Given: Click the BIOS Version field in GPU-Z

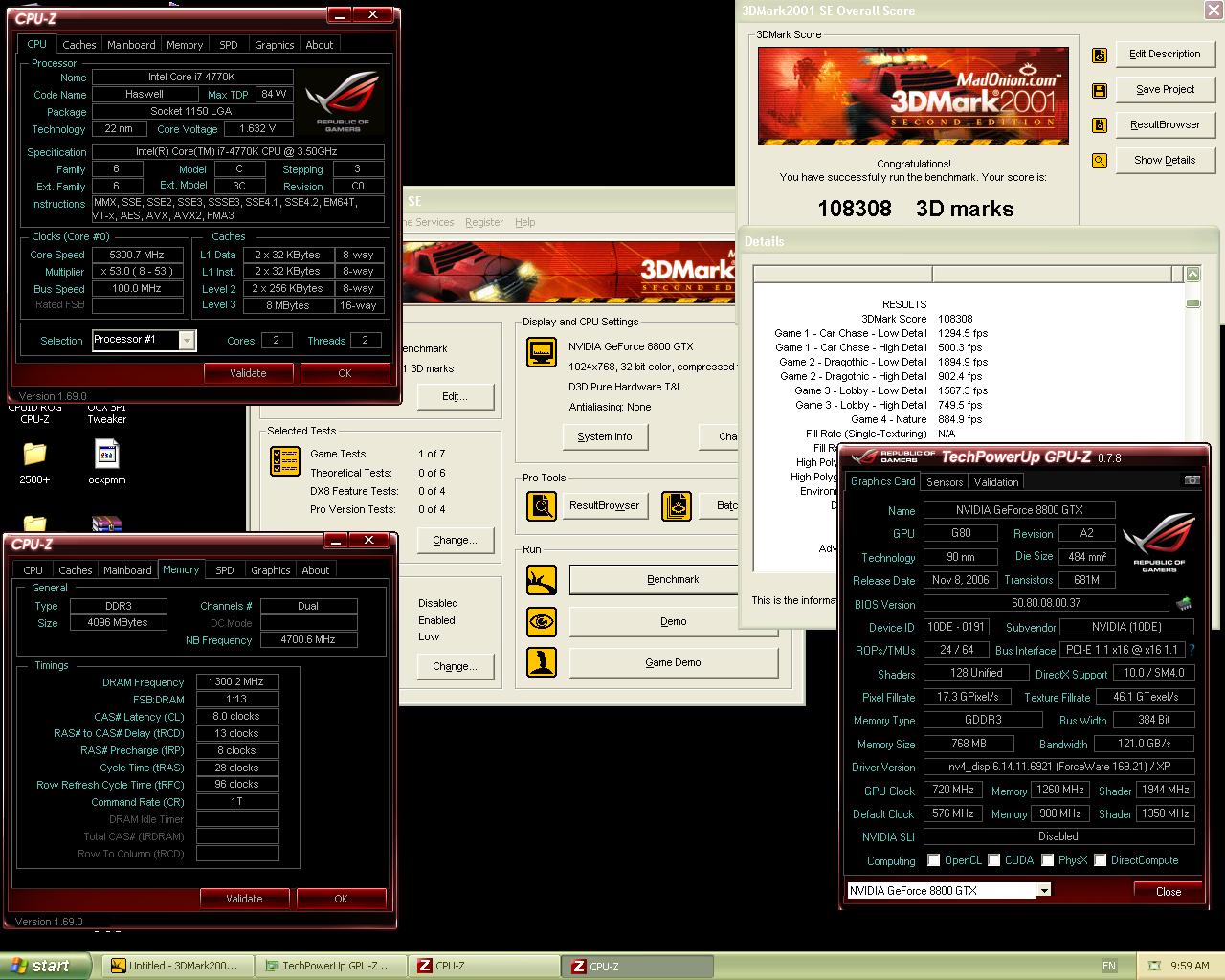Looking at the screenshot, I should 1046,603.
